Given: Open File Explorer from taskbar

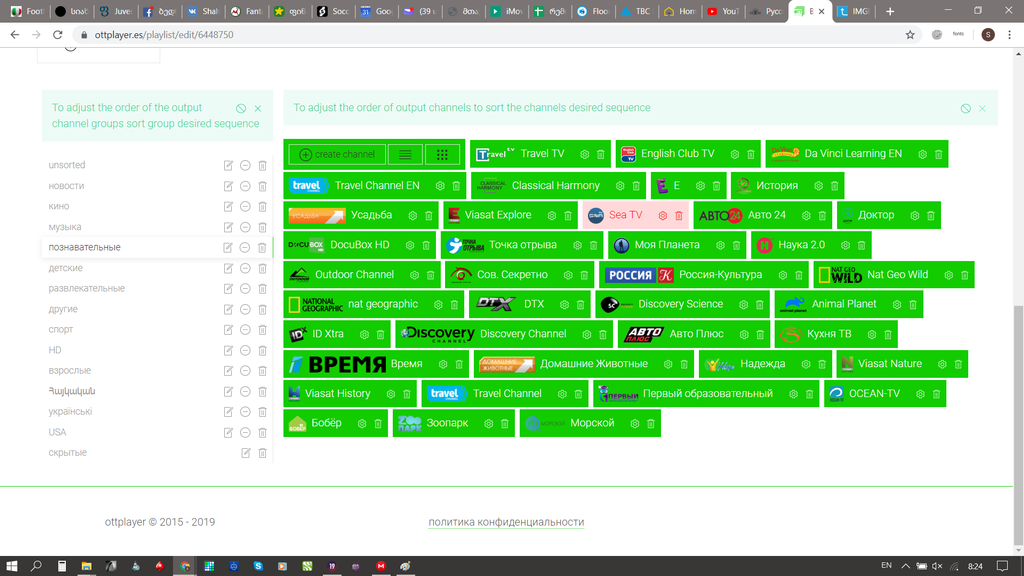Looking at the screenshot, I should 86,566.
